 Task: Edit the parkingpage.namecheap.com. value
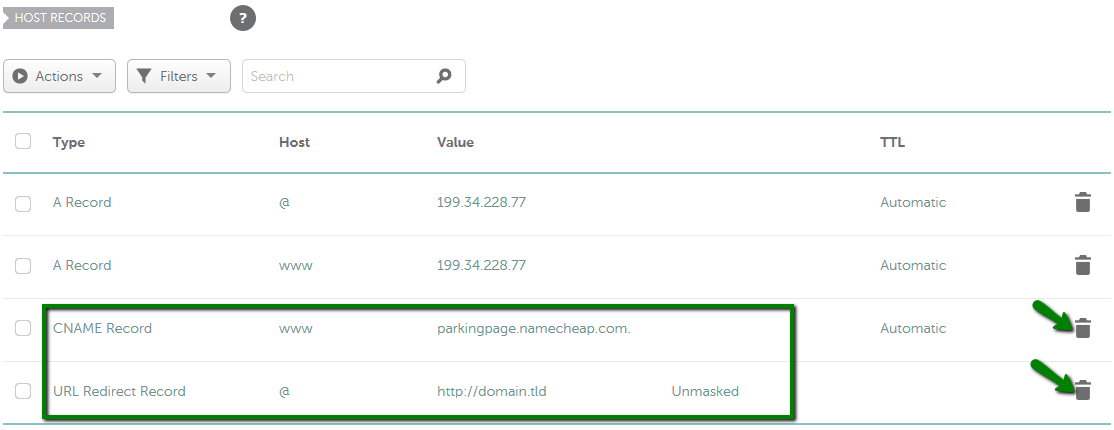coord(534,328)
